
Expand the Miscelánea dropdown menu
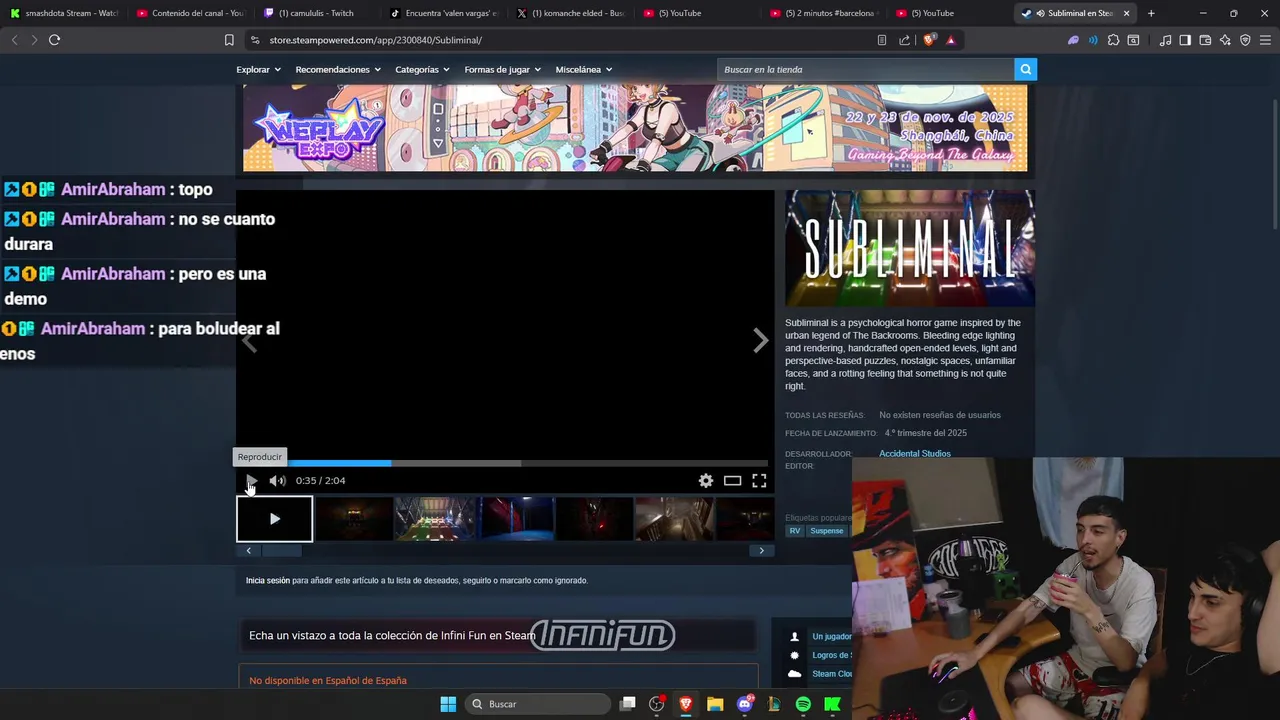tap(584, 69)
